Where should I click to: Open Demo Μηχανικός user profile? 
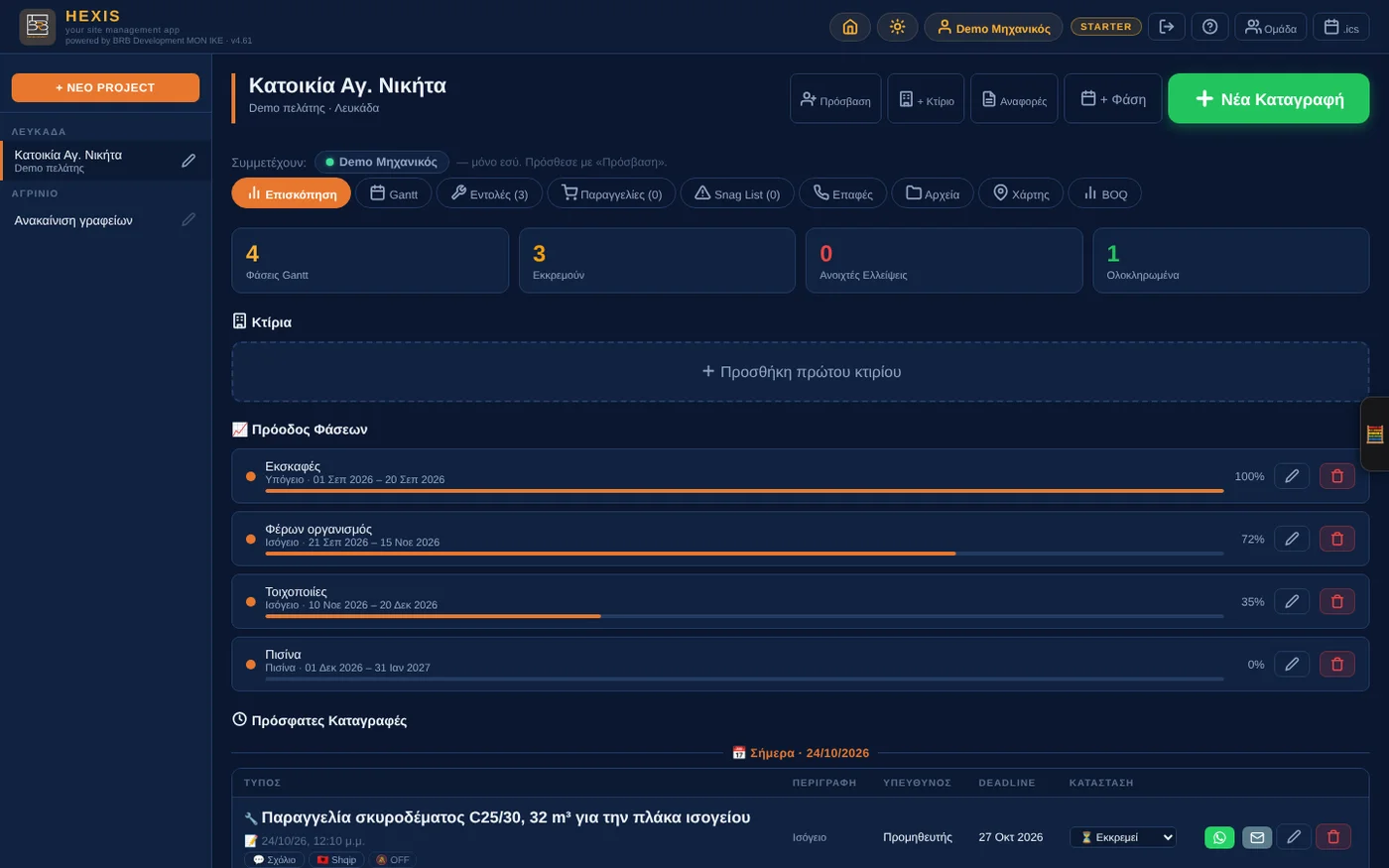[x=993, y=27]
